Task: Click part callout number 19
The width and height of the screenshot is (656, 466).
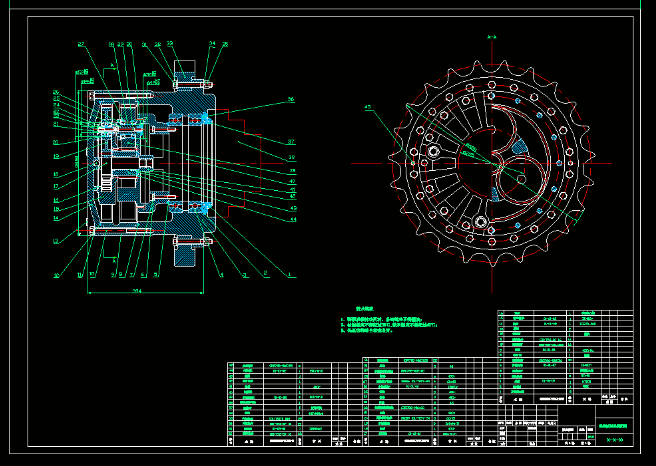Action: pyautogui.click(x=56, y=157)
